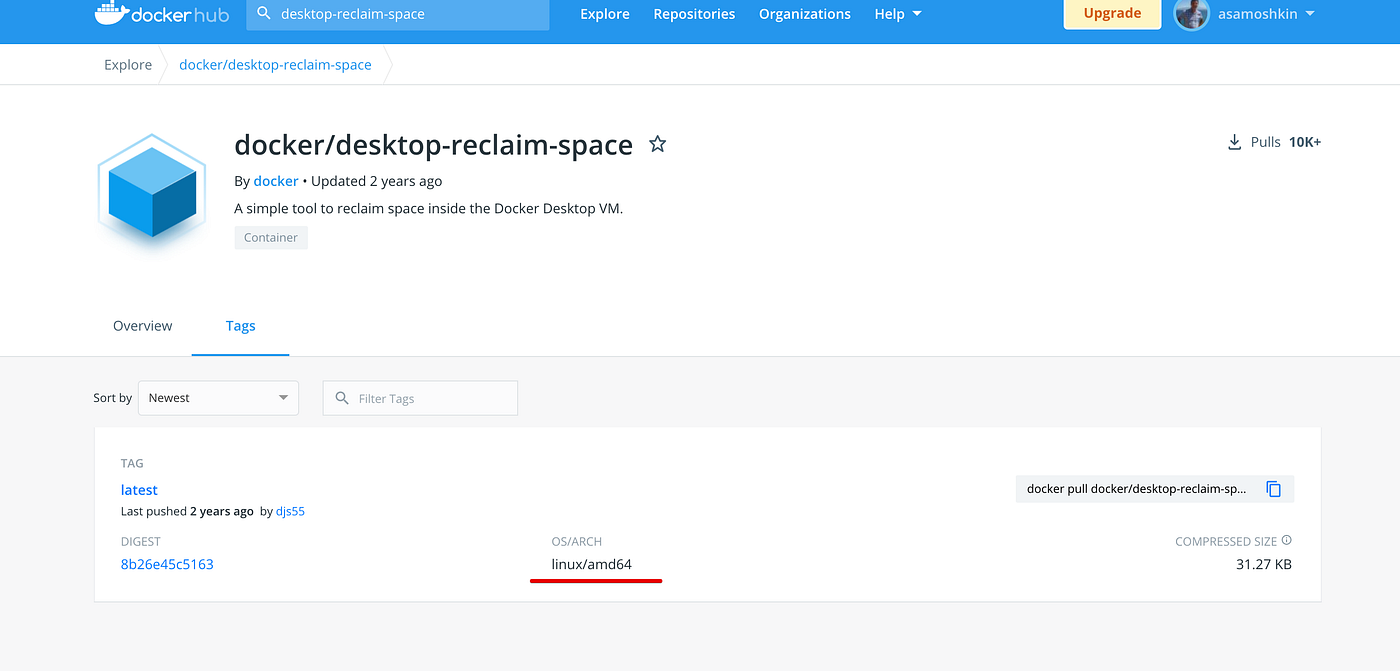Click the Container category badge

pos(271,238)
